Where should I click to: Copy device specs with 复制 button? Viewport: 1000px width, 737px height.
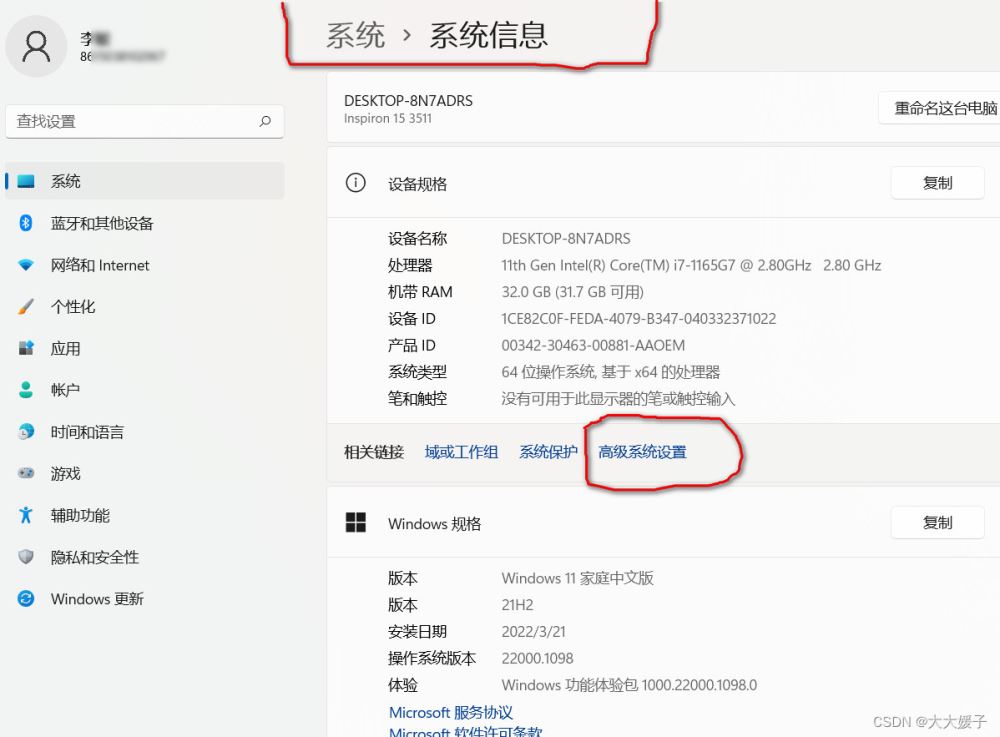(938, 183)
